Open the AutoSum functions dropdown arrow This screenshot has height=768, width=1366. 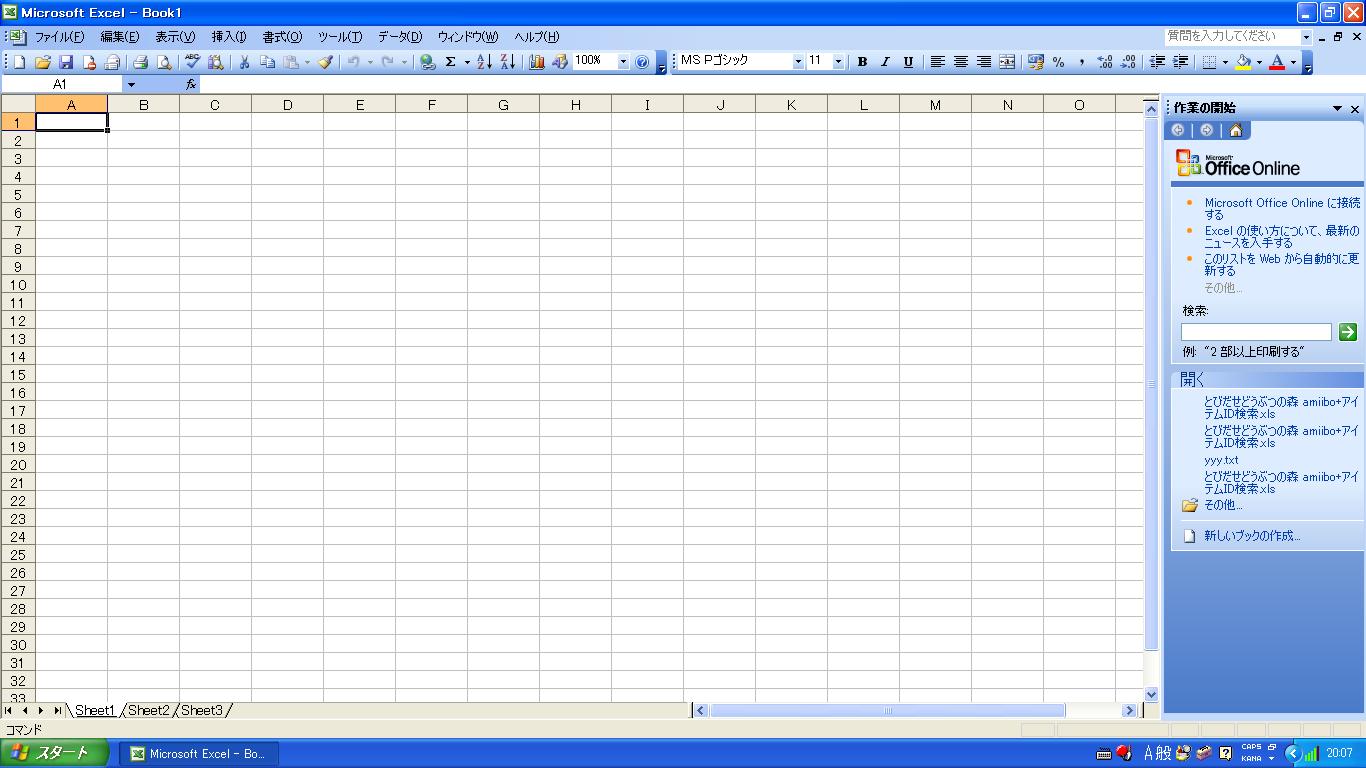467,62
